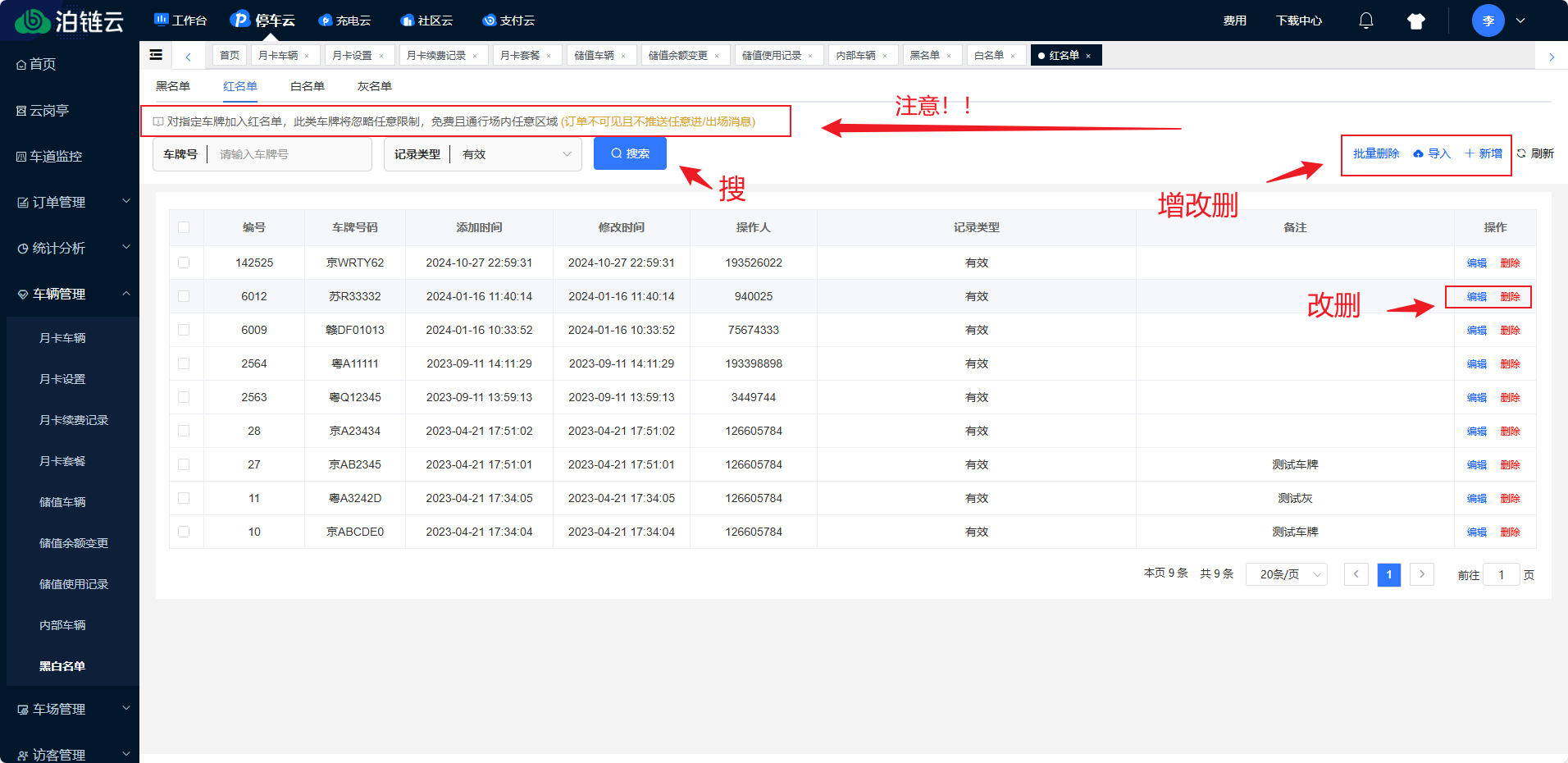
Task: Open the theme shirt icon
Action: pos(1416,21)
